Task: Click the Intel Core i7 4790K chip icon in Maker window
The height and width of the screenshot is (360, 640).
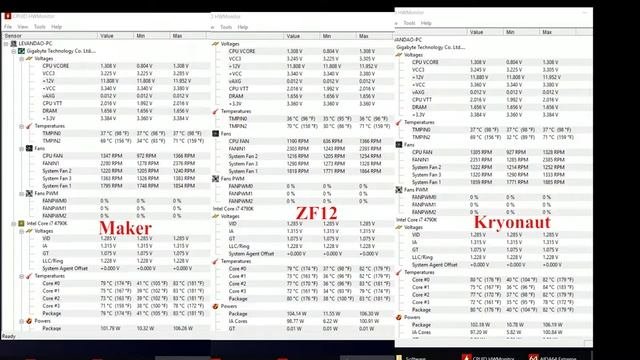Action: 21,224
